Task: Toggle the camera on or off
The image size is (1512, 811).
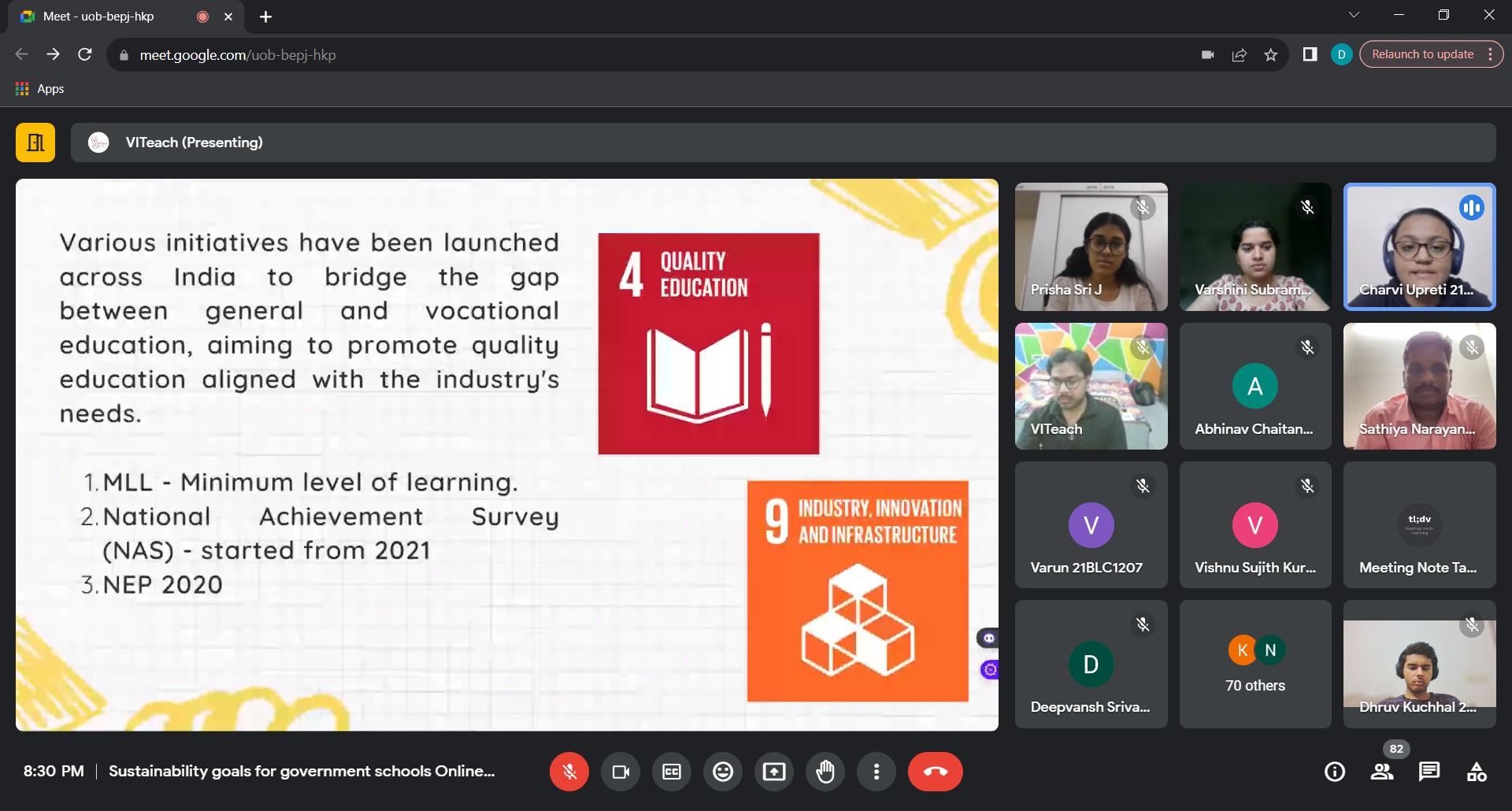Action: [621, 772]
